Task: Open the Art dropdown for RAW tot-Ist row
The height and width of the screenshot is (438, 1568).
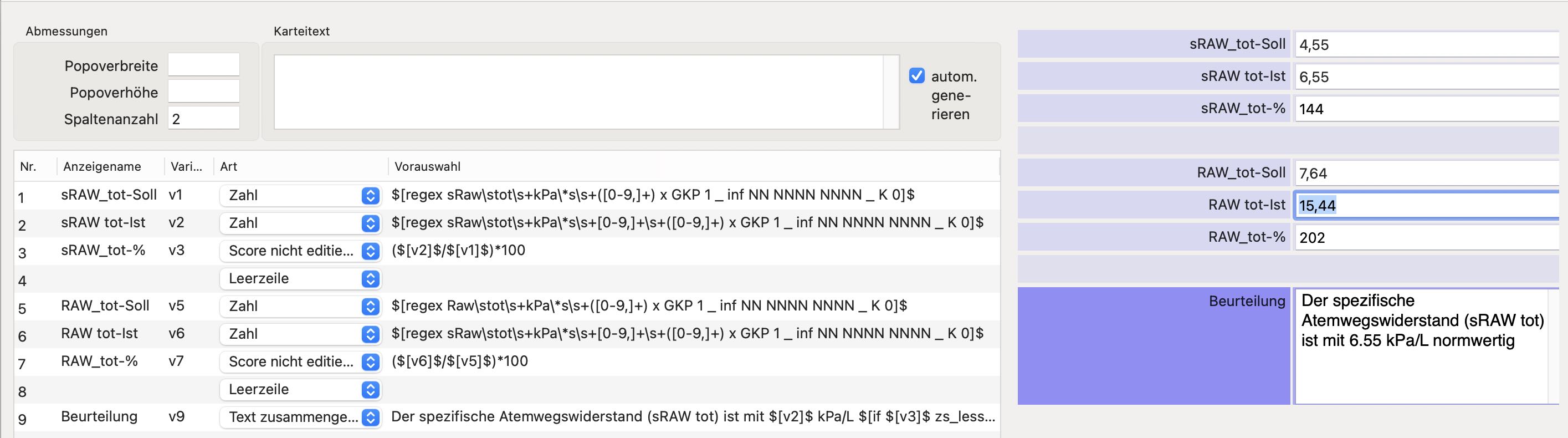Action: click(301, 334)
